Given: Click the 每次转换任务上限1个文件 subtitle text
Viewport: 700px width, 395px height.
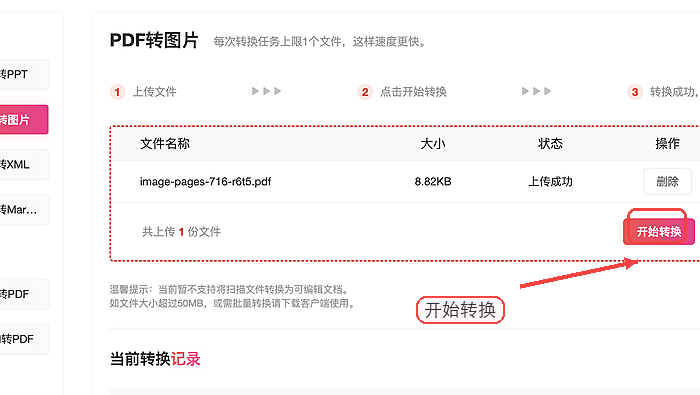Looking at the screenshot, I should [x=320, y=42].
